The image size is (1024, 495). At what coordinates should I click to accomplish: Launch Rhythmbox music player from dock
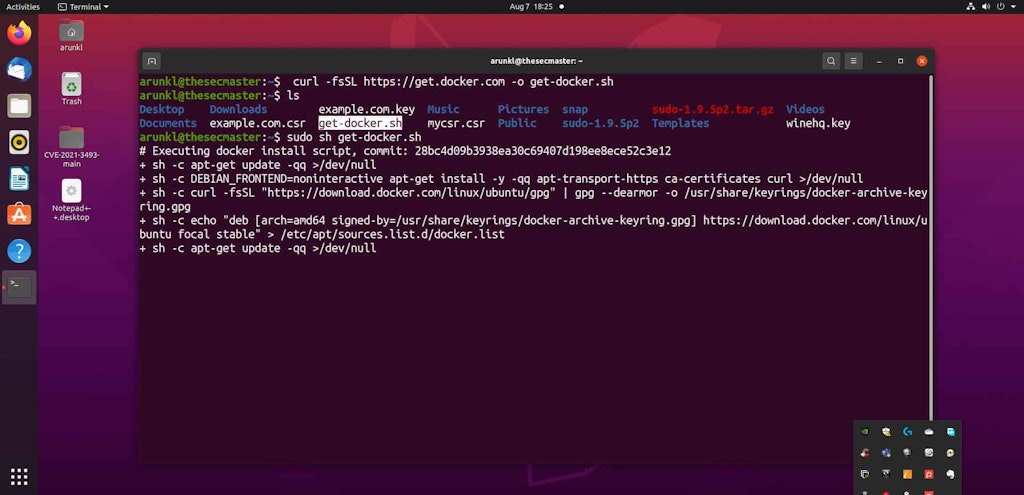[x=19, y=142]
